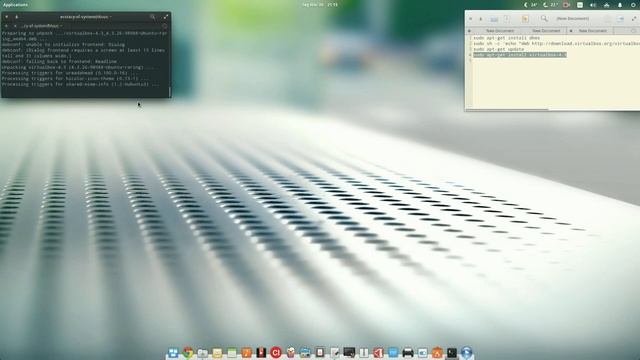Click the scrollbar handle in terminal window

click(170, 91)
